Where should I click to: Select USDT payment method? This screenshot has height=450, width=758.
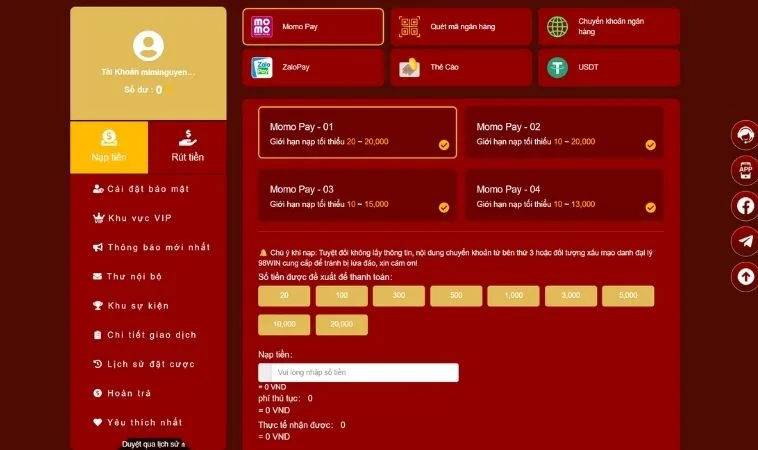point(609,67)
